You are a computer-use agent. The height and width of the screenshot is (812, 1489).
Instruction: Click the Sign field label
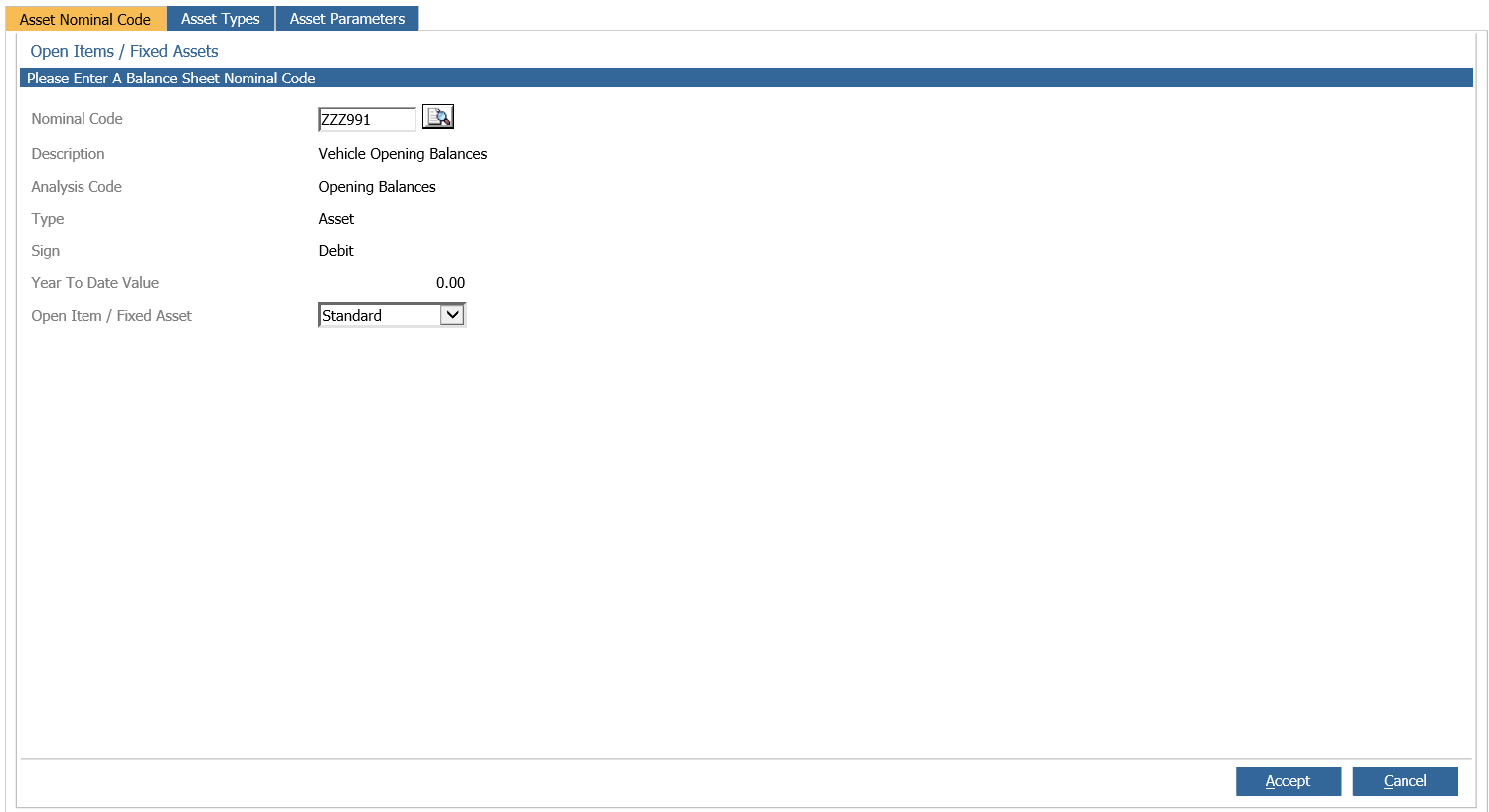click(46, 251)
